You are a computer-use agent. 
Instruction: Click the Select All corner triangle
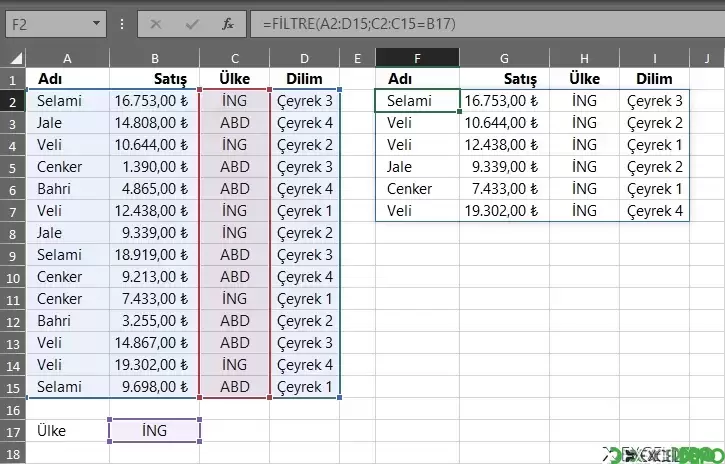[x=15, y=58]
